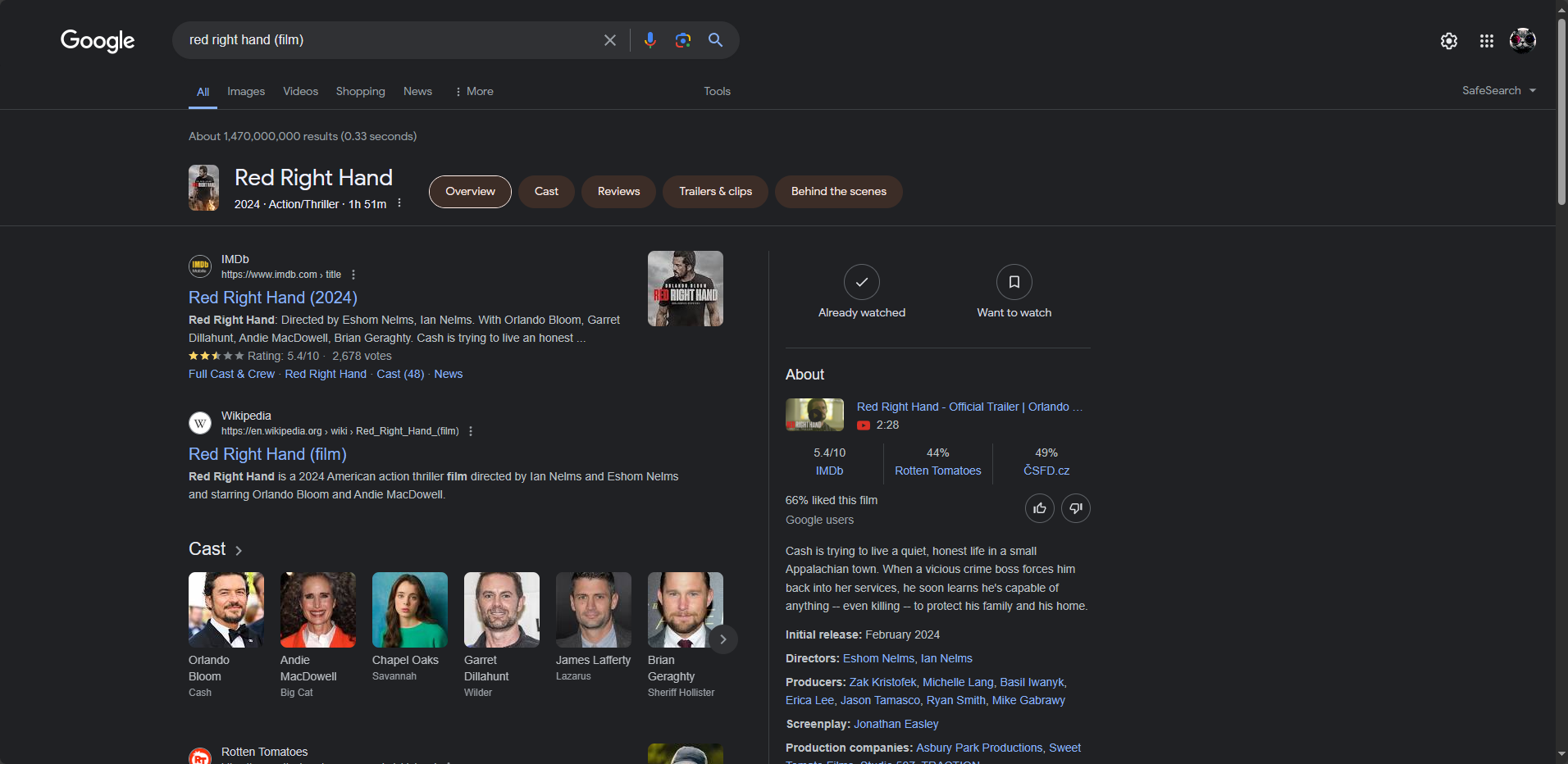Open the Full Cast & Crew sitelink
Screen dimensions: 1568x764
tap(231, 374)
